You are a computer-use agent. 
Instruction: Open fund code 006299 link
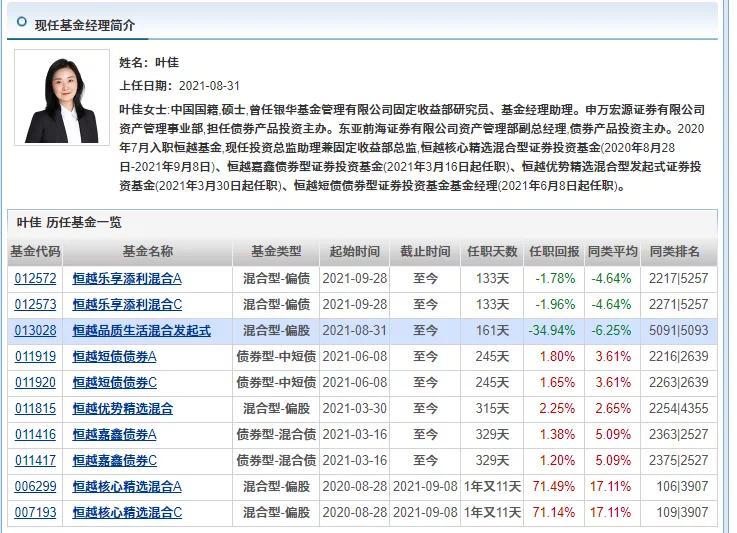tap(35, 486)
